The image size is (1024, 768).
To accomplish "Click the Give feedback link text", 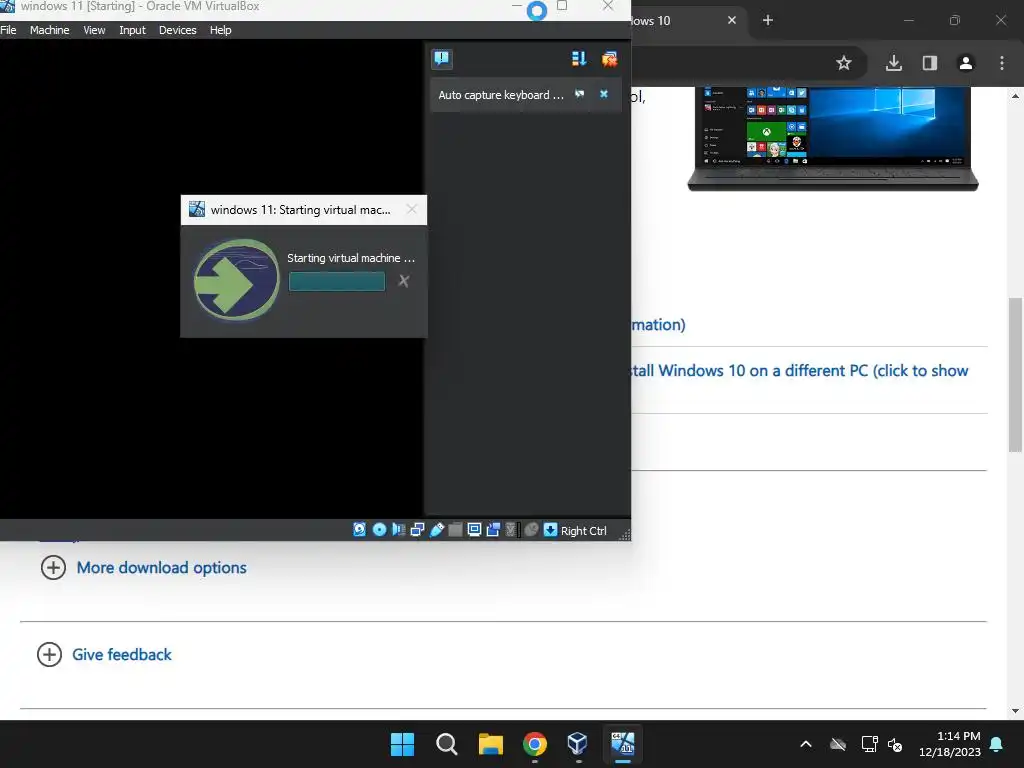I will pos(121,654).
